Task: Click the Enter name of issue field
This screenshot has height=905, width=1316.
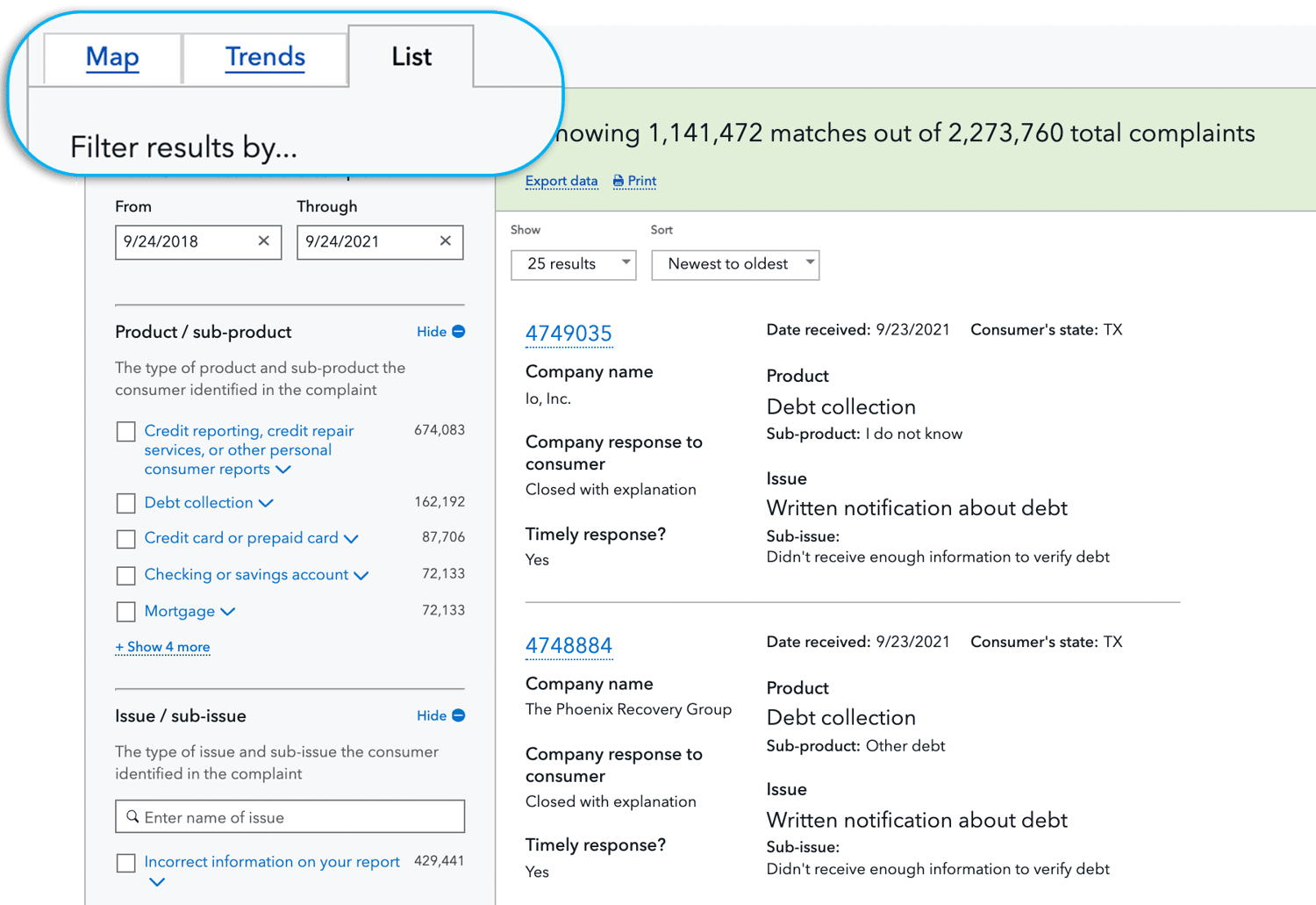Action: [x=298, y=817]
